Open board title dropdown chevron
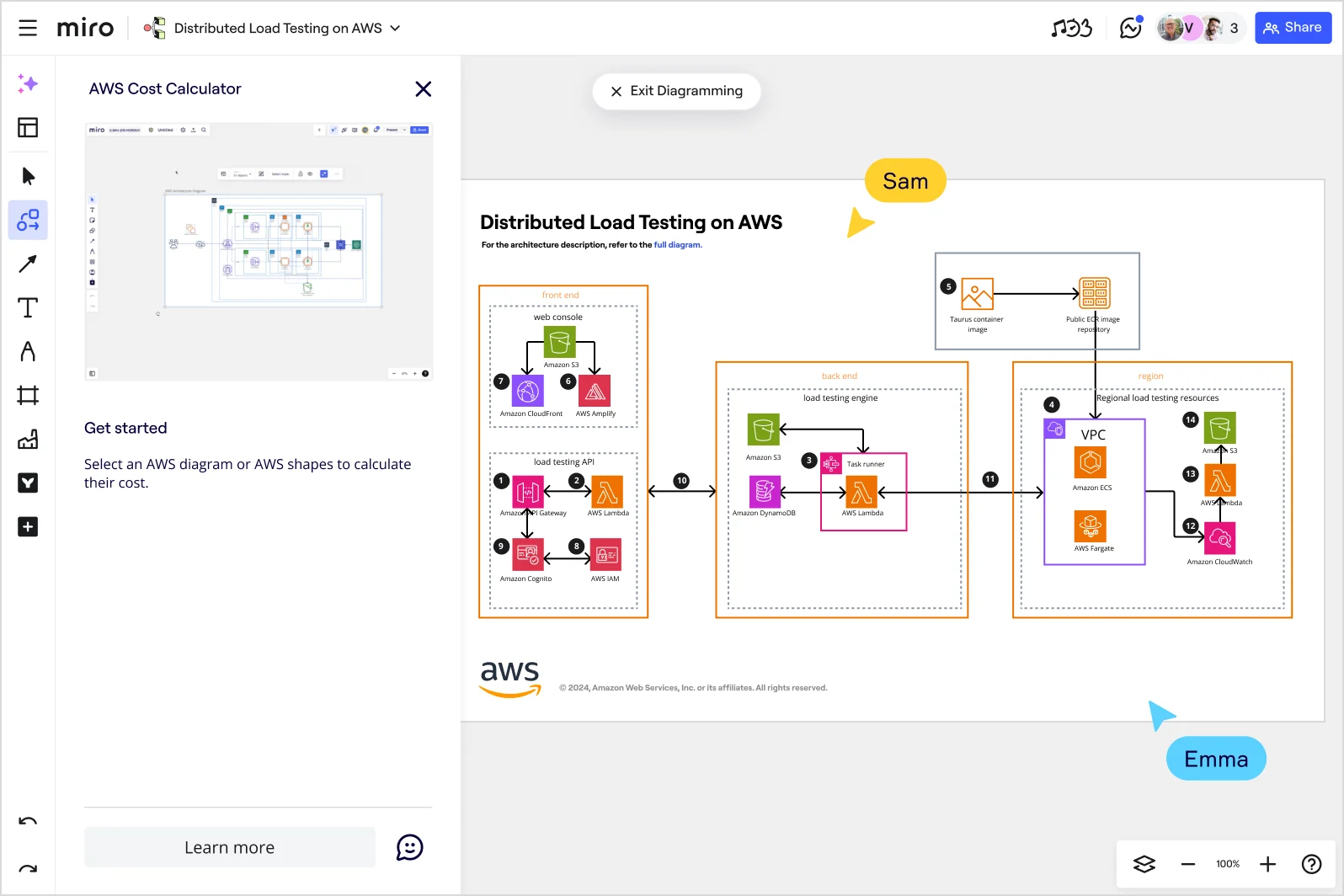 point(395,28)
